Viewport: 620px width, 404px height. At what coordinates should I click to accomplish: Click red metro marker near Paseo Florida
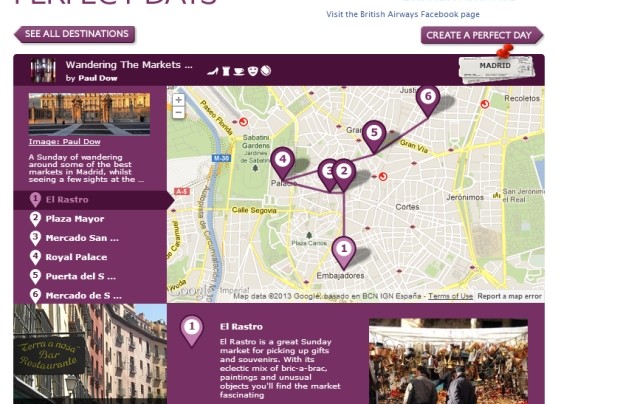click(x=244, y=122)
